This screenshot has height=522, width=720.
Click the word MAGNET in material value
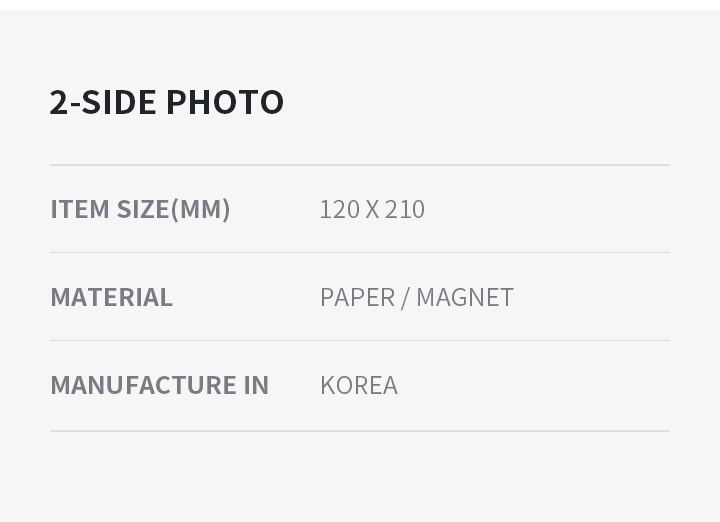[465, 297]
